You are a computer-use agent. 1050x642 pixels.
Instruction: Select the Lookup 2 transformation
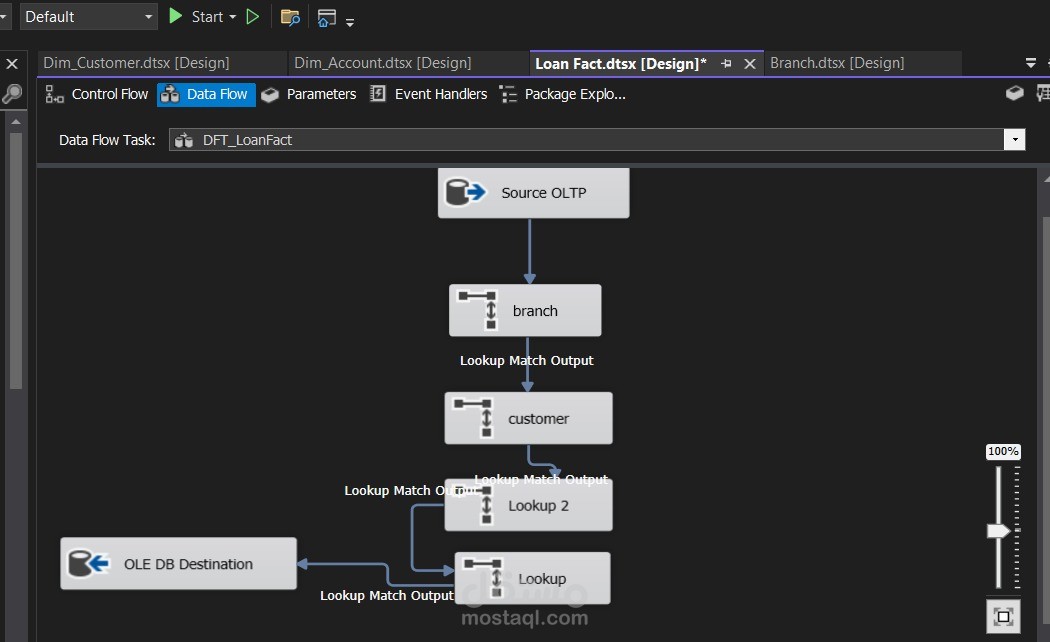[x=528, y=505]
